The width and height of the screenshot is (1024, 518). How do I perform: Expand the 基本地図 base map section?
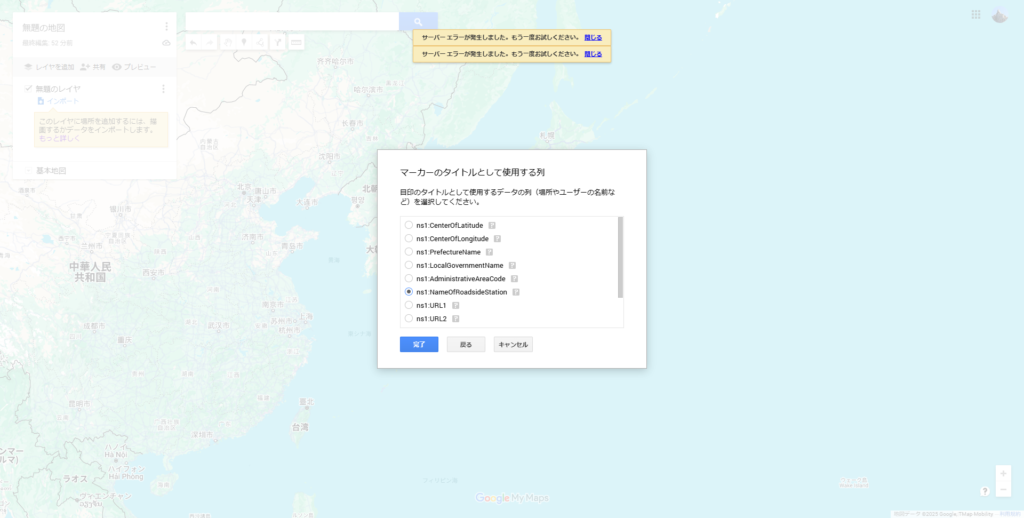[x=28, y=170]
